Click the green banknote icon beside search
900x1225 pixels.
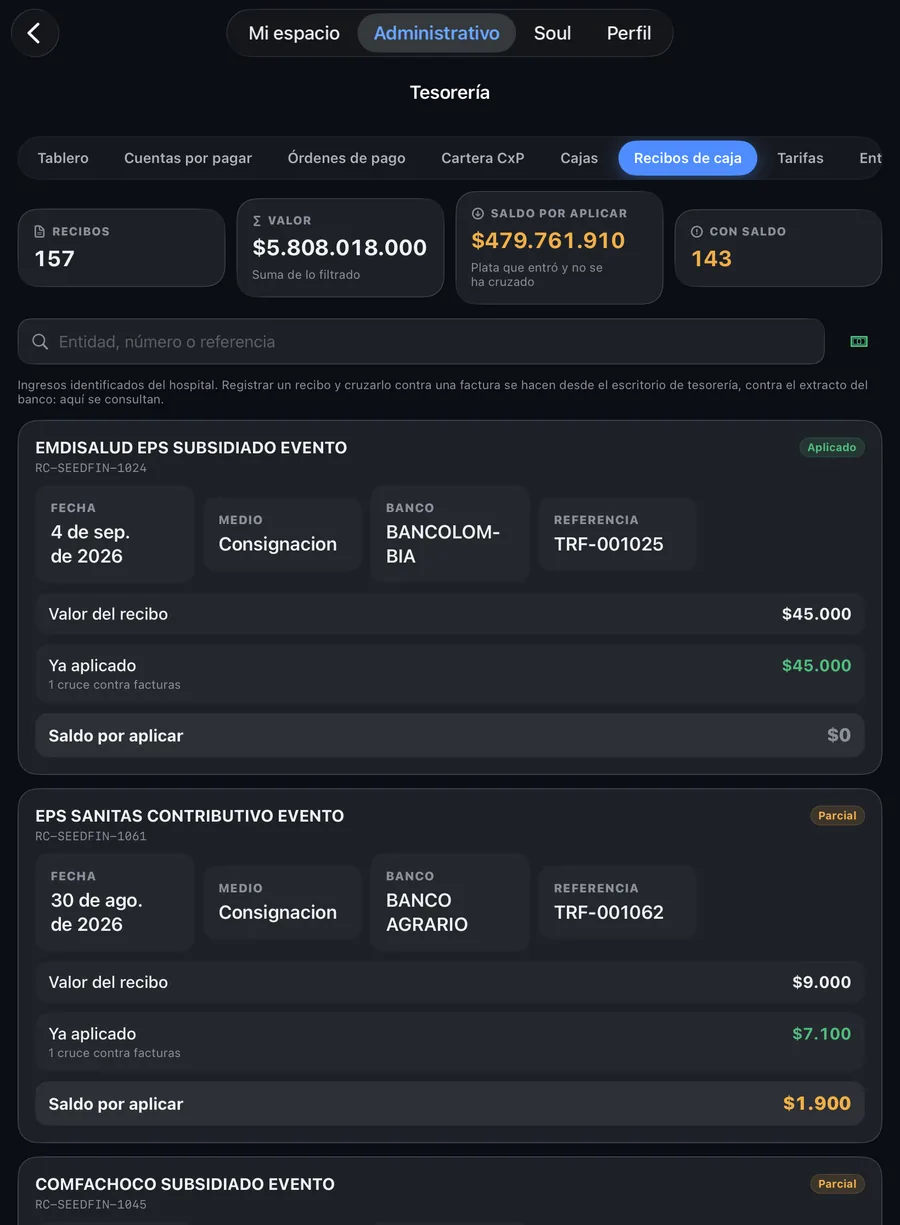[859, 341]
